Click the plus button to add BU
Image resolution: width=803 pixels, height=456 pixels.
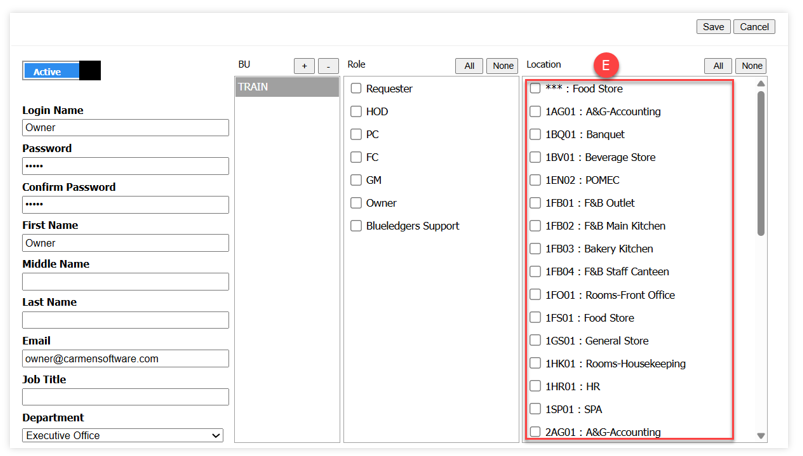[x=304, y=66]
